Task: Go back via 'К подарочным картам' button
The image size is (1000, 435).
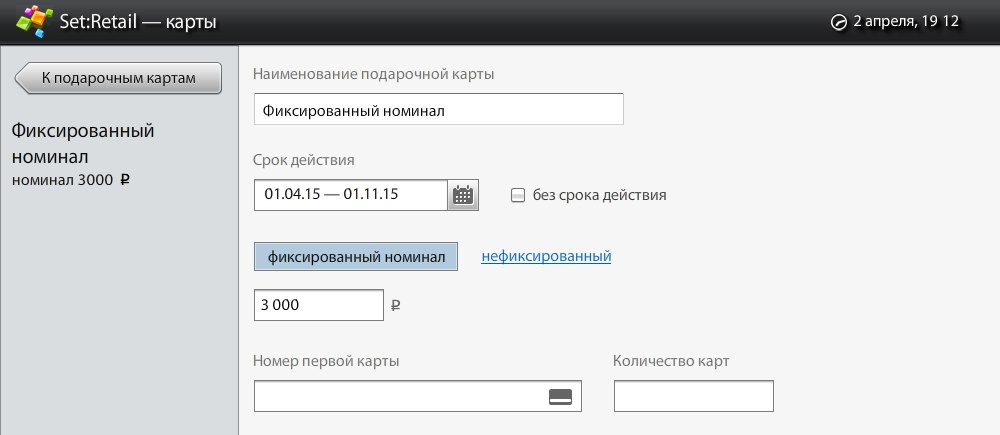Action: pyautogui.click(x=118, y=78)
